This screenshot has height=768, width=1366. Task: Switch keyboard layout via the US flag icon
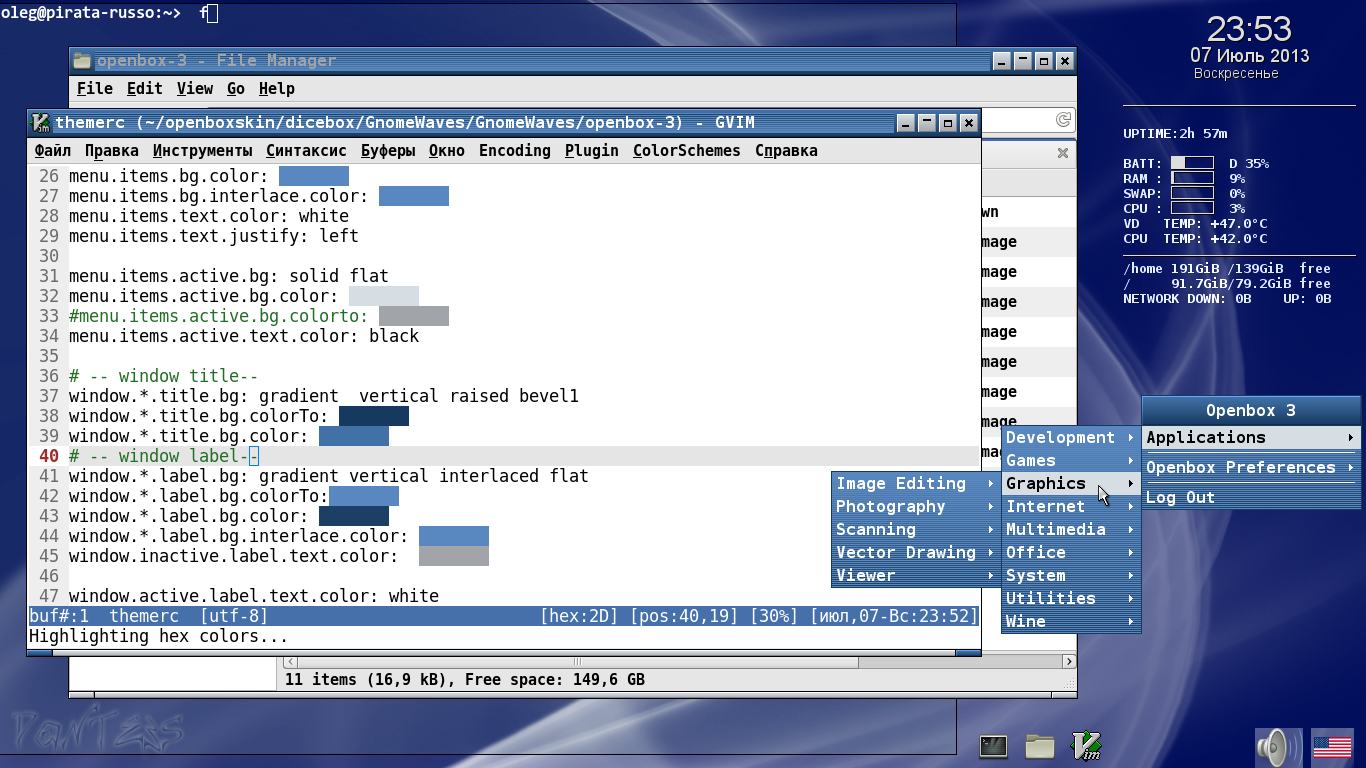[x=1332, y=746]
